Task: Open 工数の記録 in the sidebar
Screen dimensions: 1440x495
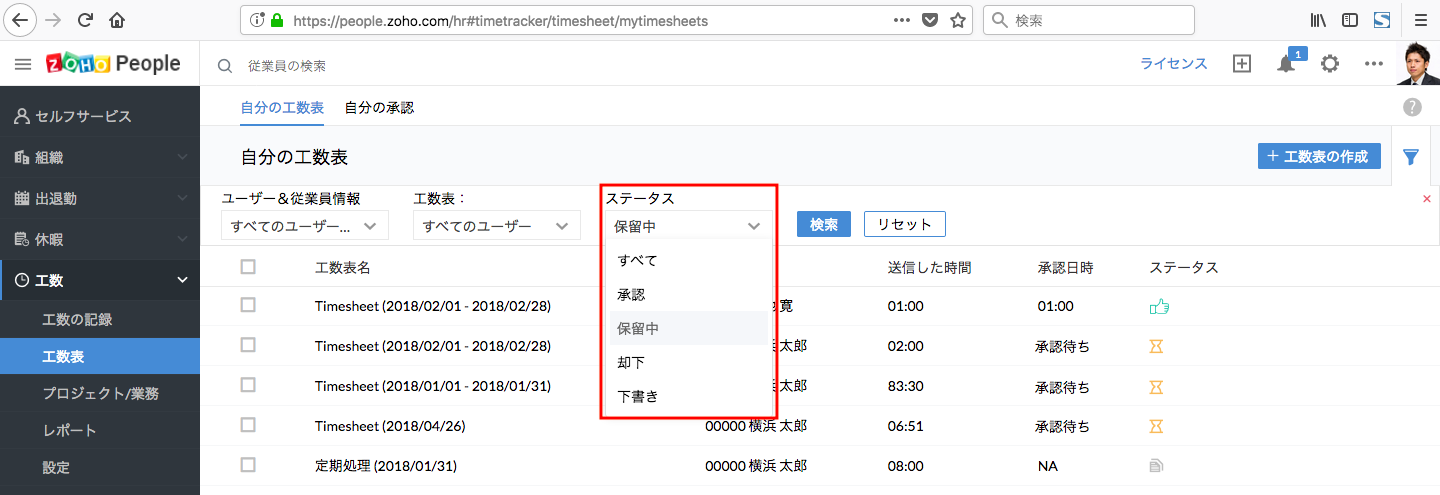Action: click(77, 320)
